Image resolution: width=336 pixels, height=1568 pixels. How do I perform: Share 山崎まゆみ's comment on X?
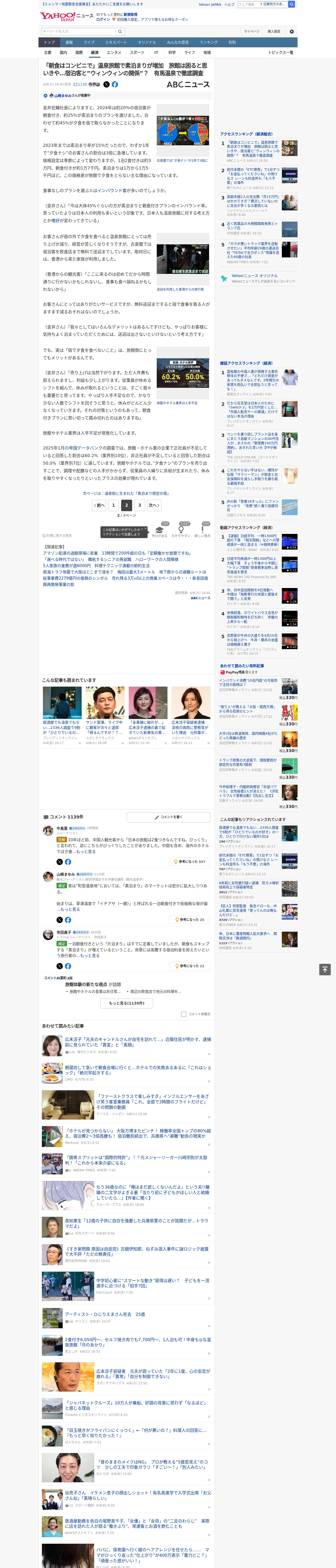(x=59, y=920)
